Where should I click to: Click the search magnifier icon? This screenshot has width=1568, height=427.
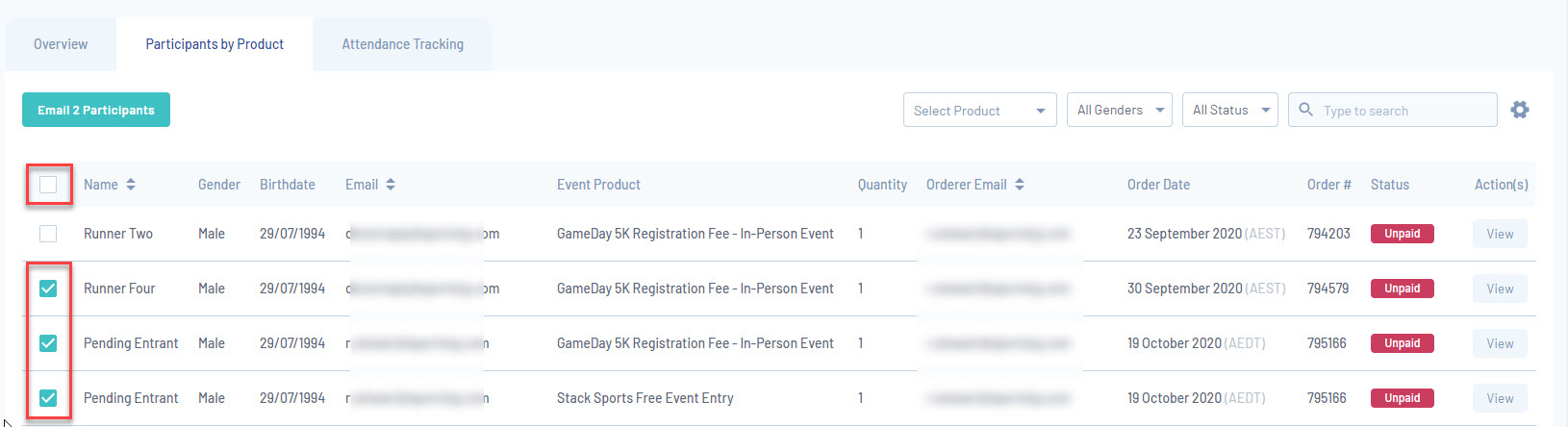(1305, 110)
